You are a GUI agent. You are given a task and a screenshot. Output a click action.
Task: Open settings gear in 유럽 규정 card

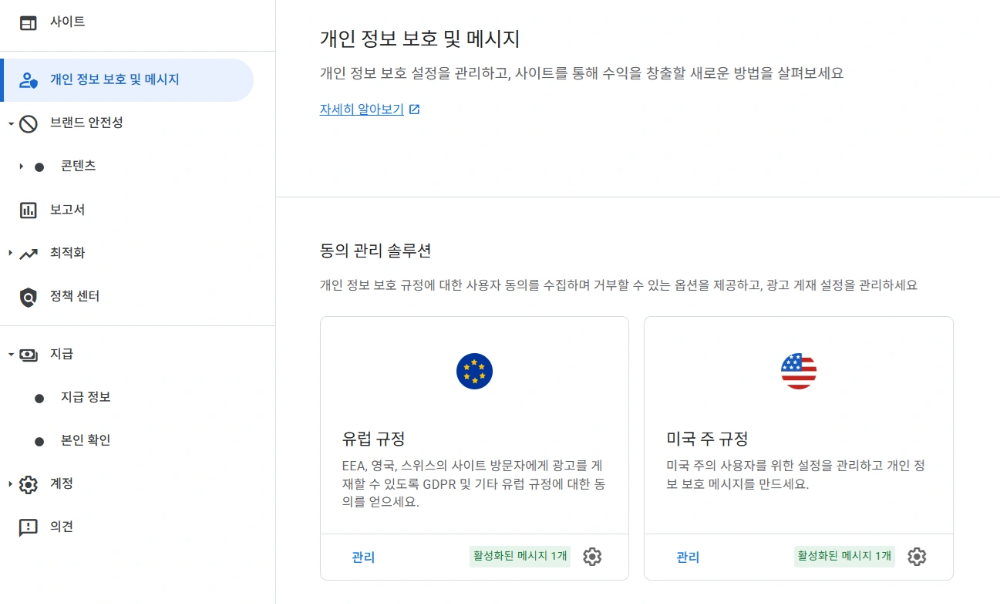(592, 557)
